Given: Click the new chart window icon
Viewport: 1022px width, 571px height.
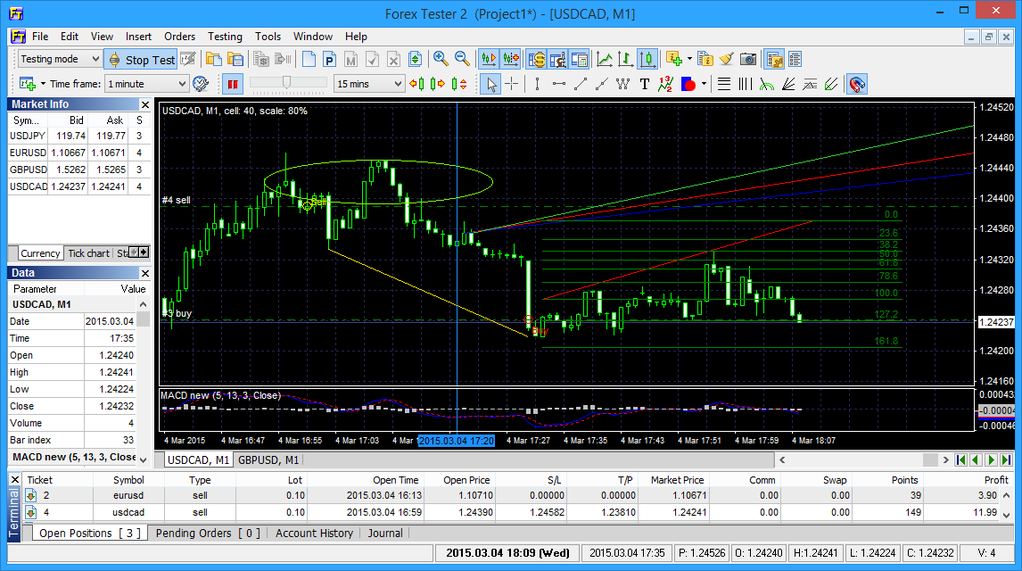Looking at the screenshot, I should [x=27, y=84].
